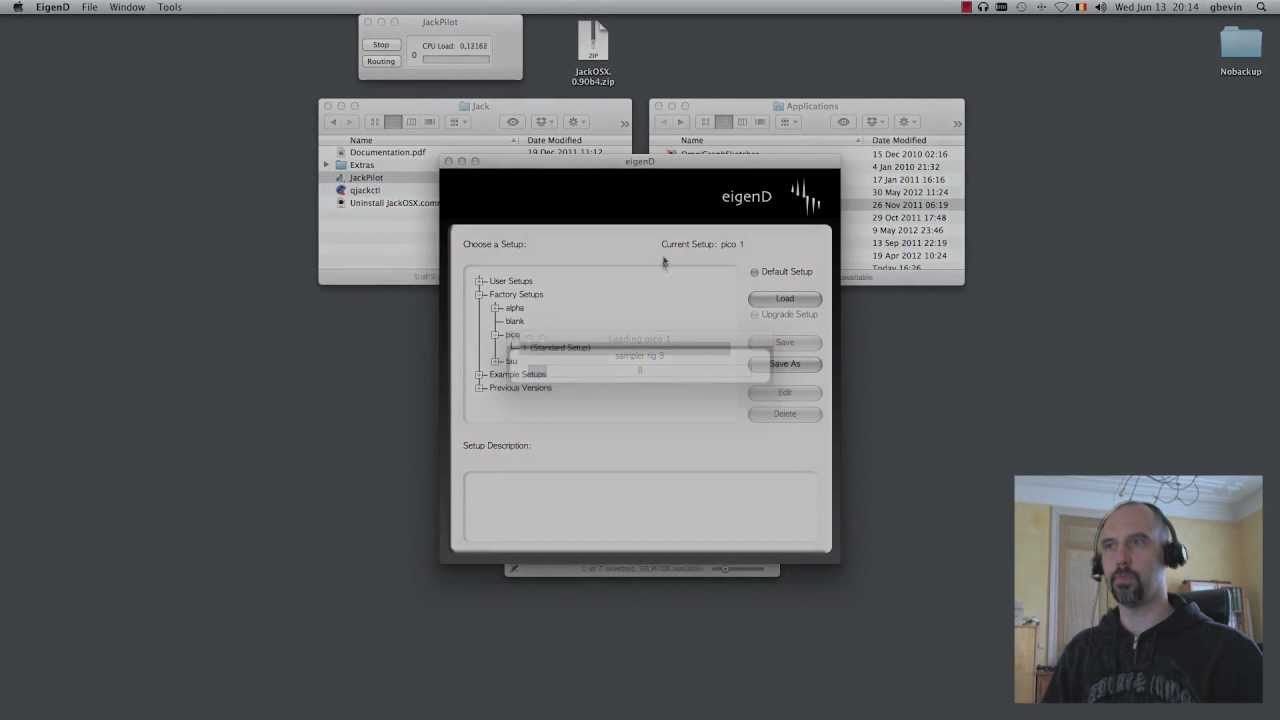Click the Routing button in JackPilot

point(381,61)
